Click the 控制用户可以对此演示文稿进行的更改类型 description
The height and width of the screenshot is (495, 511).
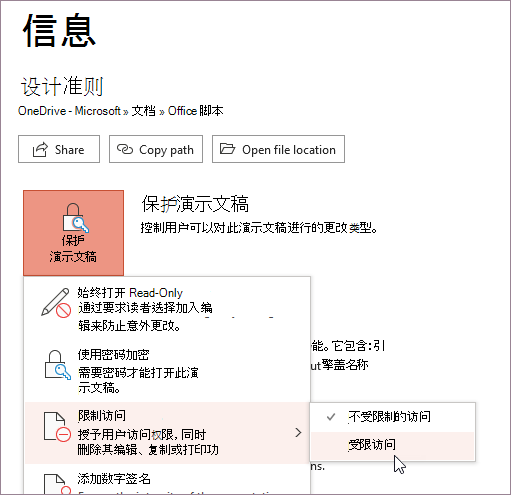point(259,228)
